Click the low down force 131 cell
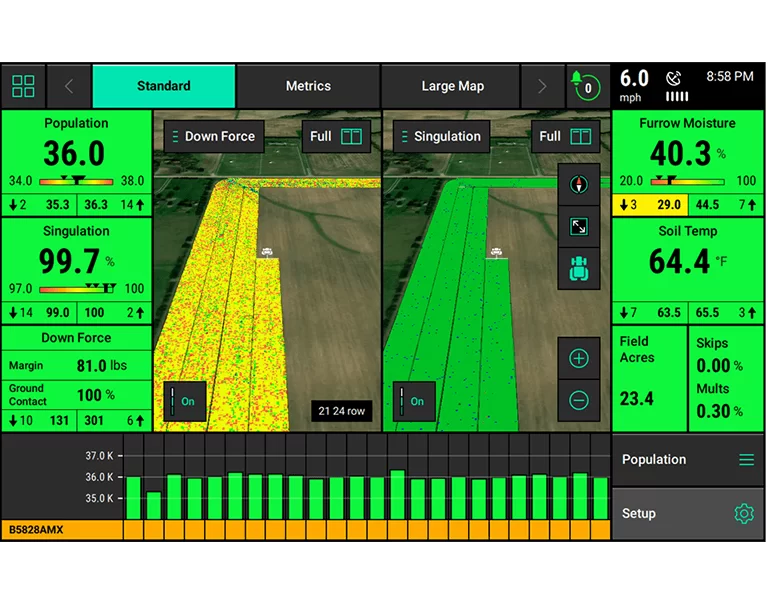The width and height of the screenshot is (768, 602). 39,421
